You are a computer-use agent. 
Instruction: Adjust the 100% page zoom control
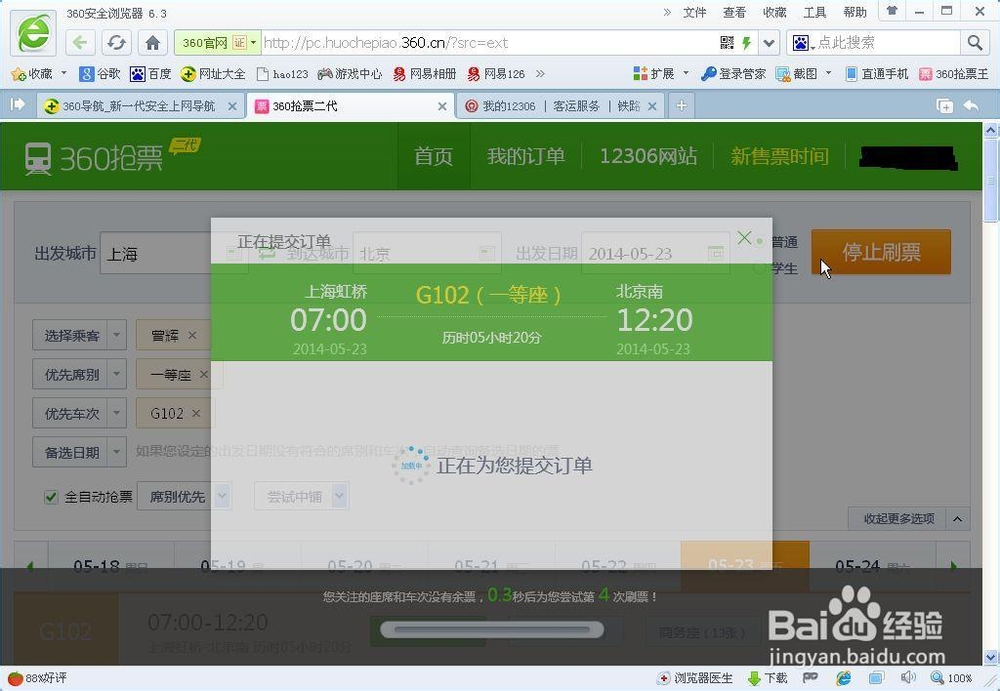coord(951,678)
